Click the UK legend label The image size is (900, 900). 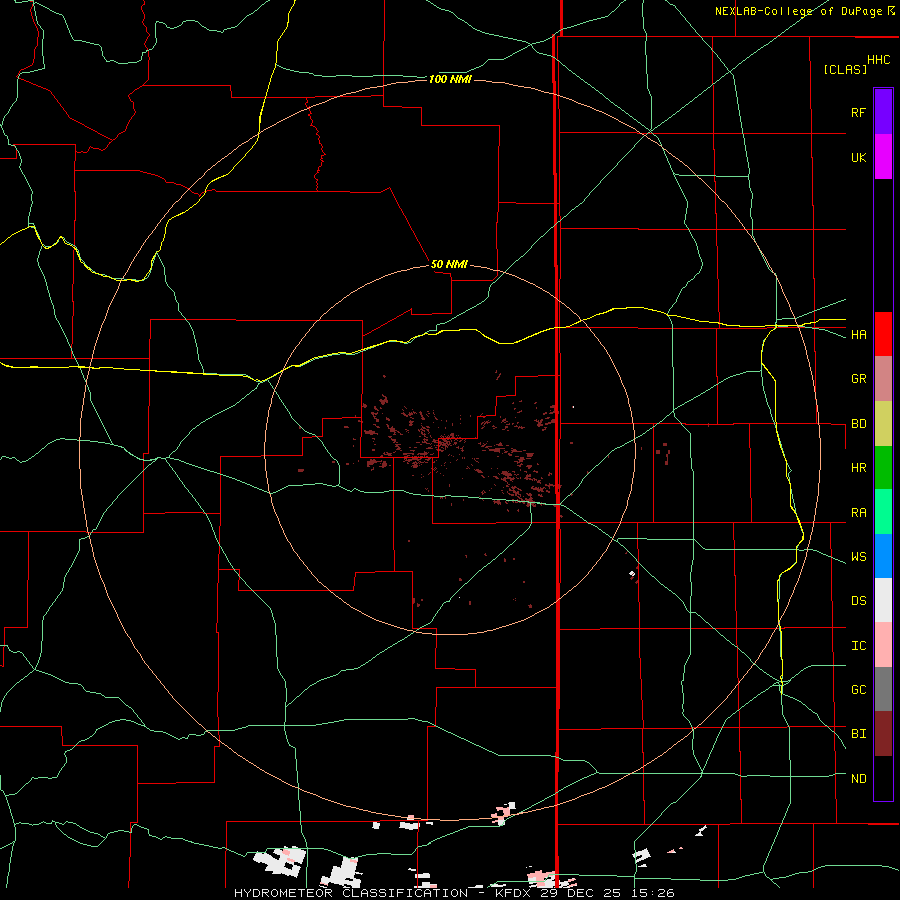pos(858,157)
